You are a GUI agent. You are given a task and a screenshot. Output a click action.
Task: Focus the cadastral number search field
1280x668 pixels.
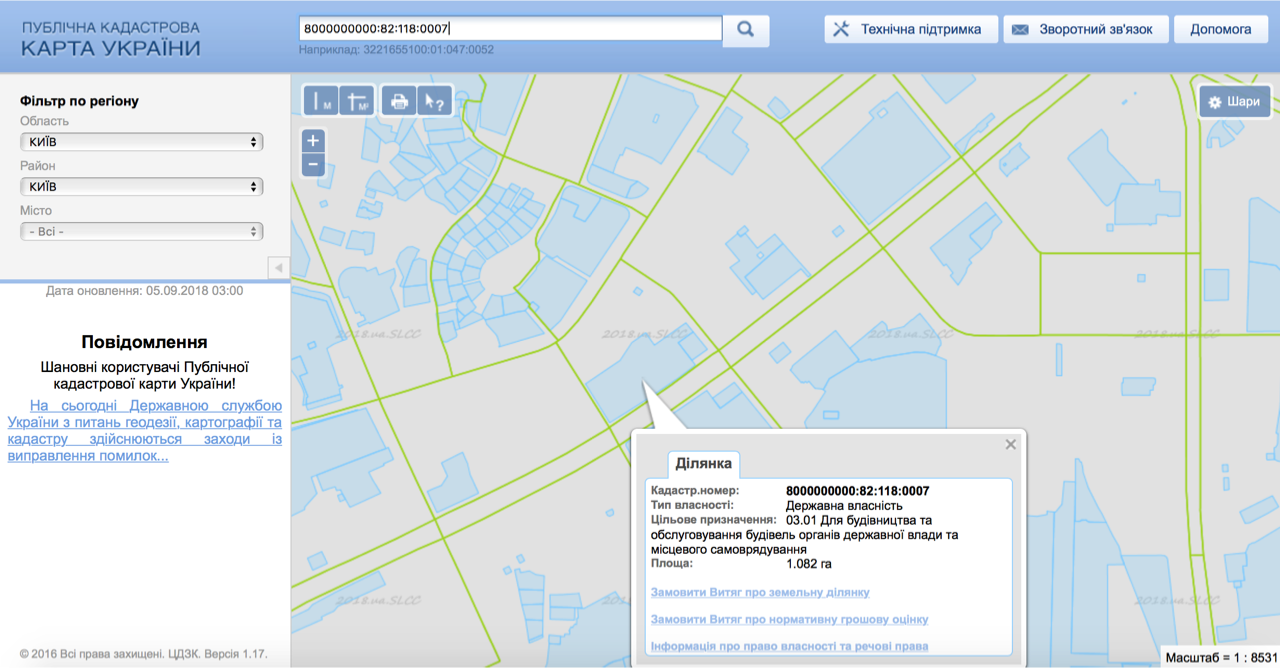point(510,30)
